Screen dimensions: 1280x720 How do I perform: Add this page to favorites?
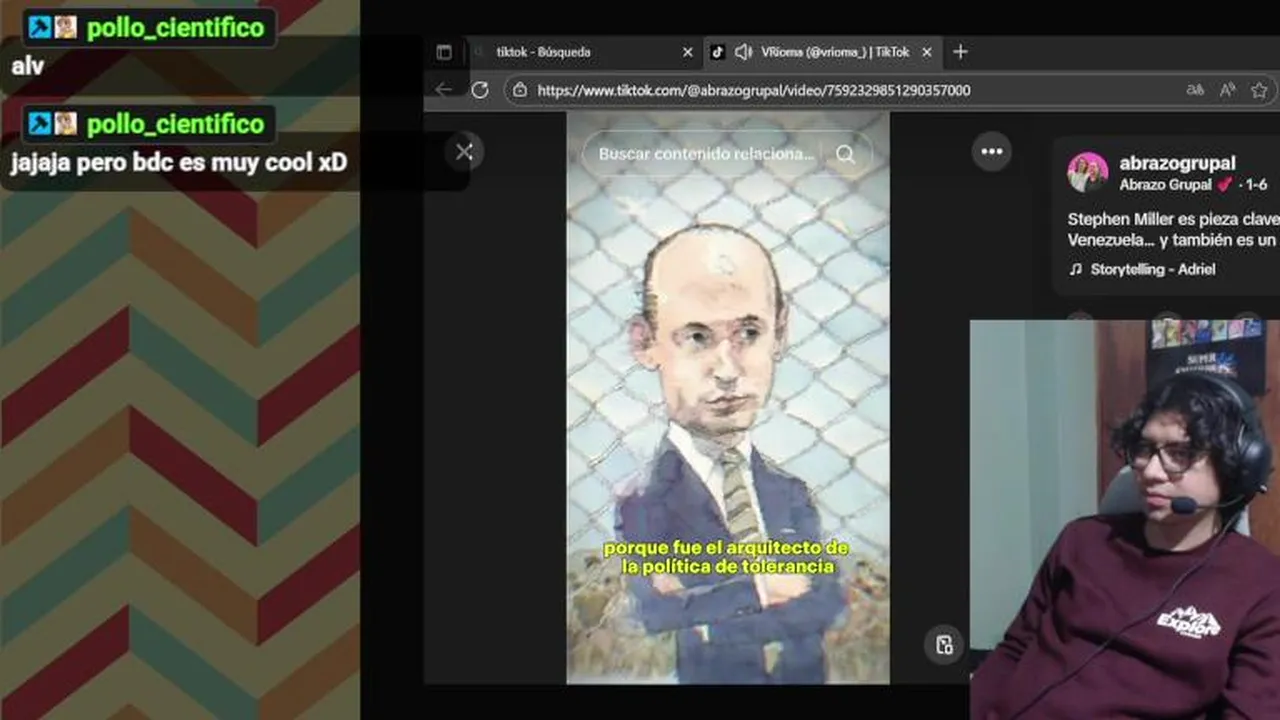pos(1259,90)
